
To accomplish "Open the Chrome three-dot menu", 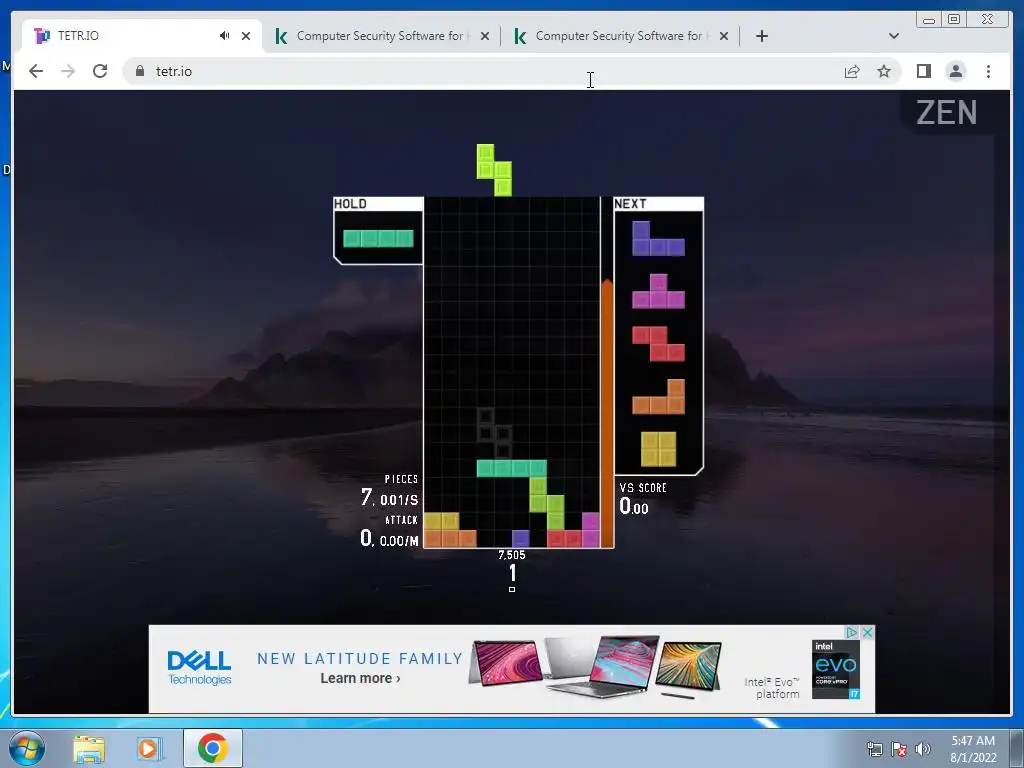I will click(988, 71).
